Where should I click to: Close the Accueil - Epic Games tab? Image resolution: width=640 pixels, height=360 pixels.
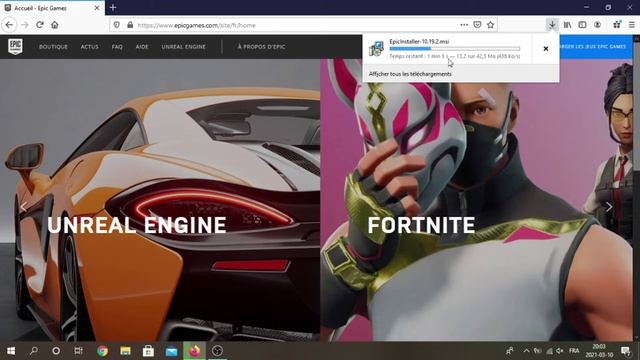[97, 8]
